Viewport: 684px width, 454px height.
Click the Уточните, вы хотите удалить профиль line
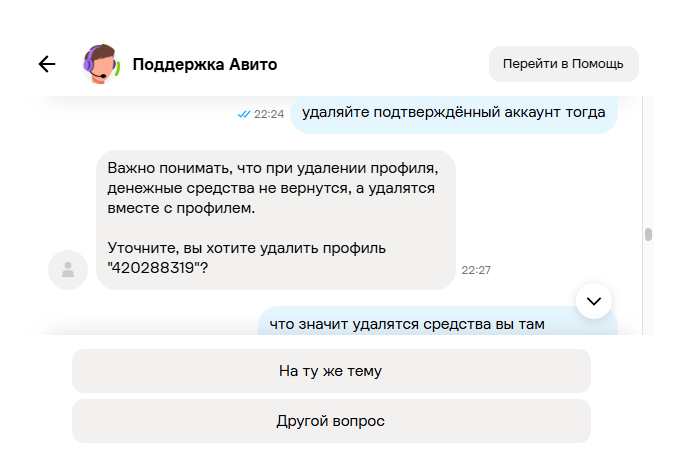[x=246, y=248]
